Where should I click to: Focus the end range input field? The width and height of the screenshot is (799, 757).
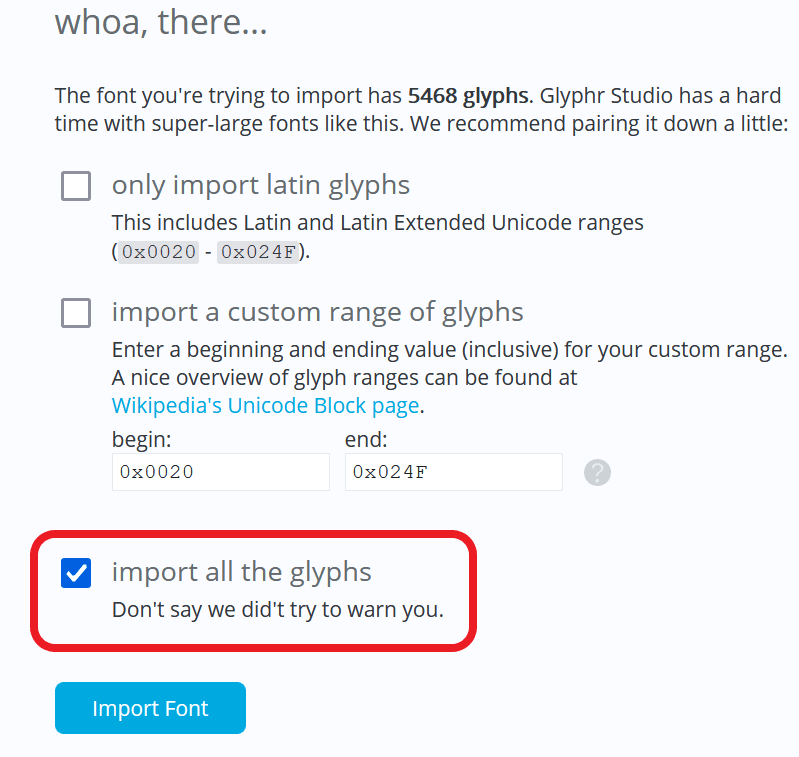[x=453, y=472]
